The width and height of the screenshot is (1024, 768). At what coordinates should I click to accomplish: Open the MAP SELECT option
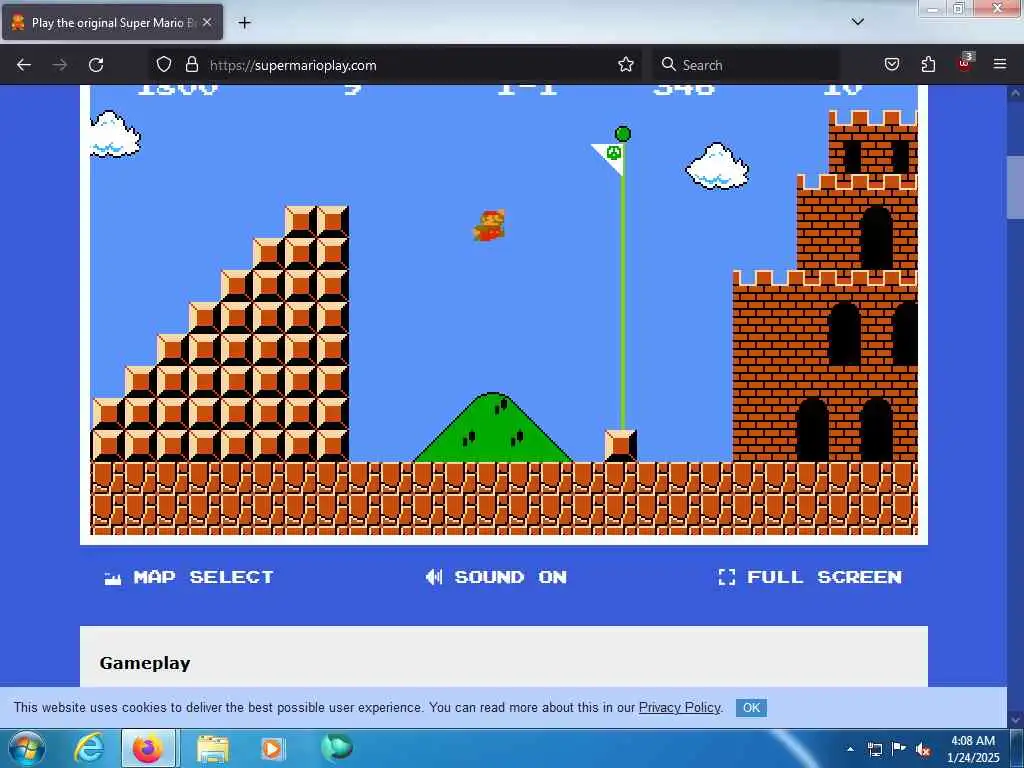[189, 577]
